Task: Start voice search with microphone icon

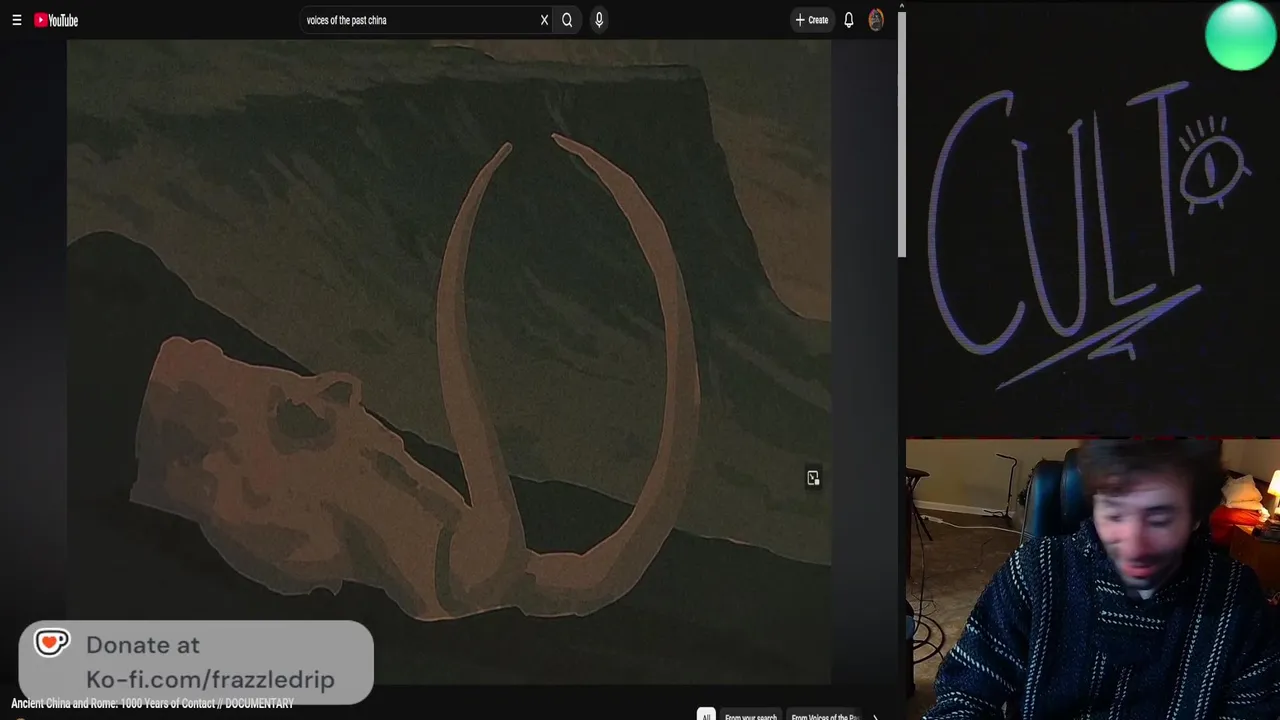Action: pos(599,20)
